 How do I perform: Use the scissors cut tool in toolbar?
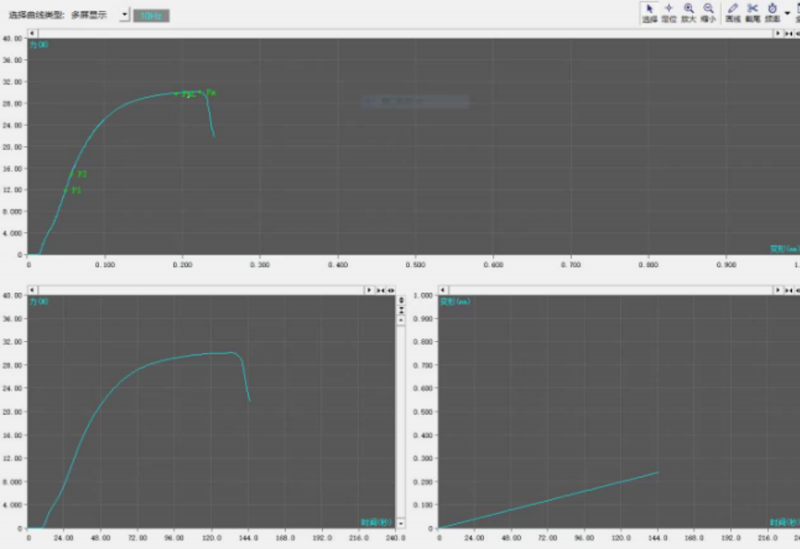point(753,12)
